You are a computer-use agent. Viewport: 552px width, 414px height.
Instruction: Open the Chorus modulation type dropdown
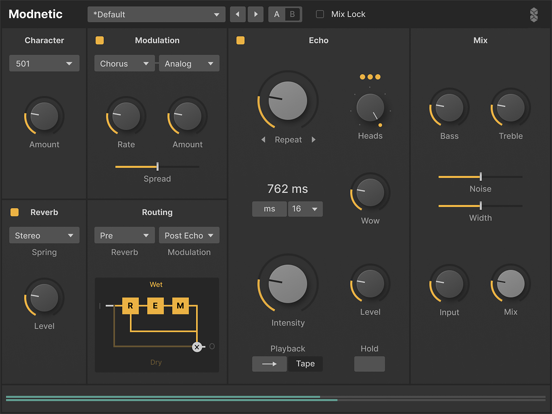(x=124, y=63)
